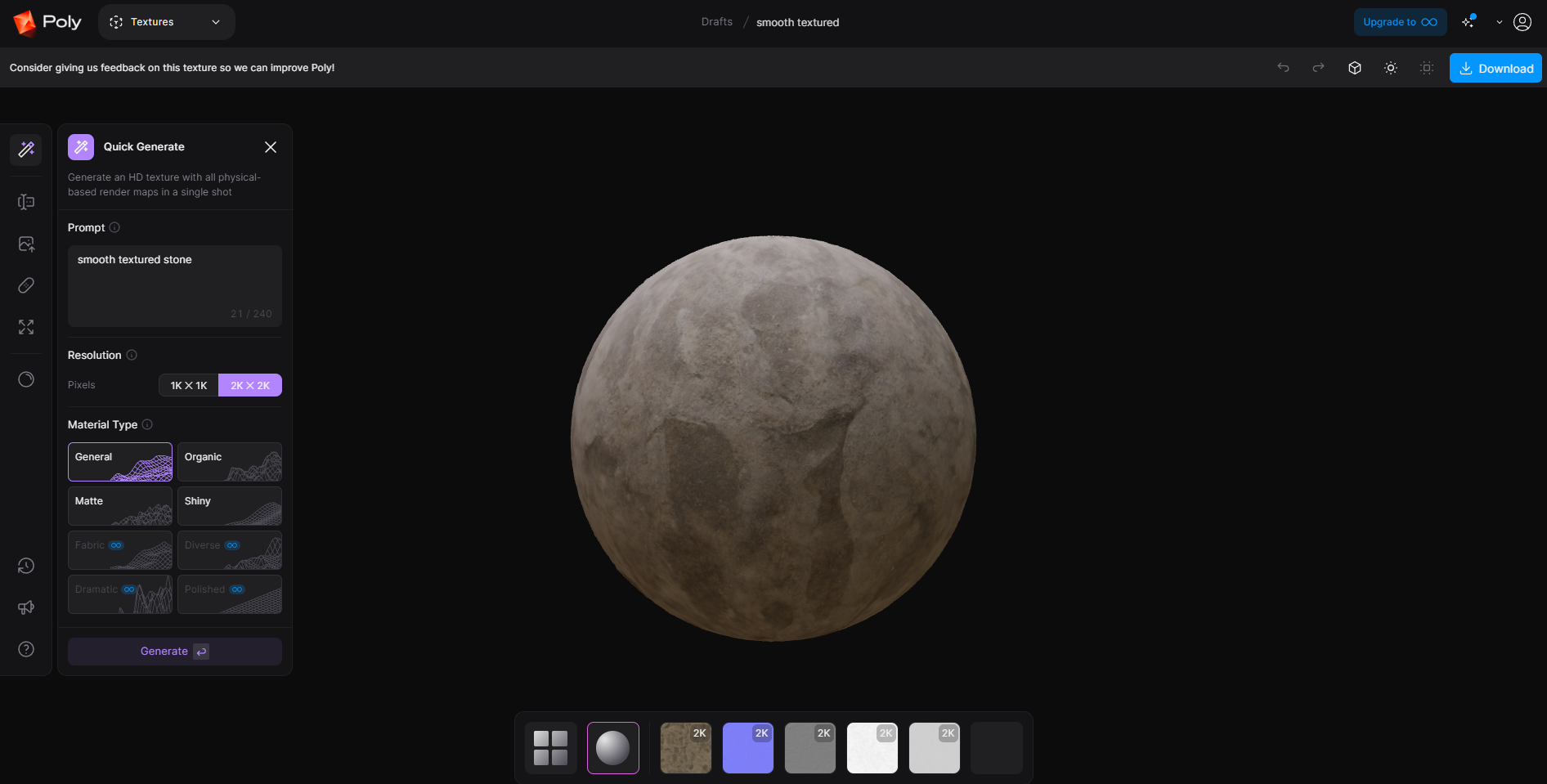Go to Drafts breadcrumb
Screen dimensions: 1547x784
point(716,22)
